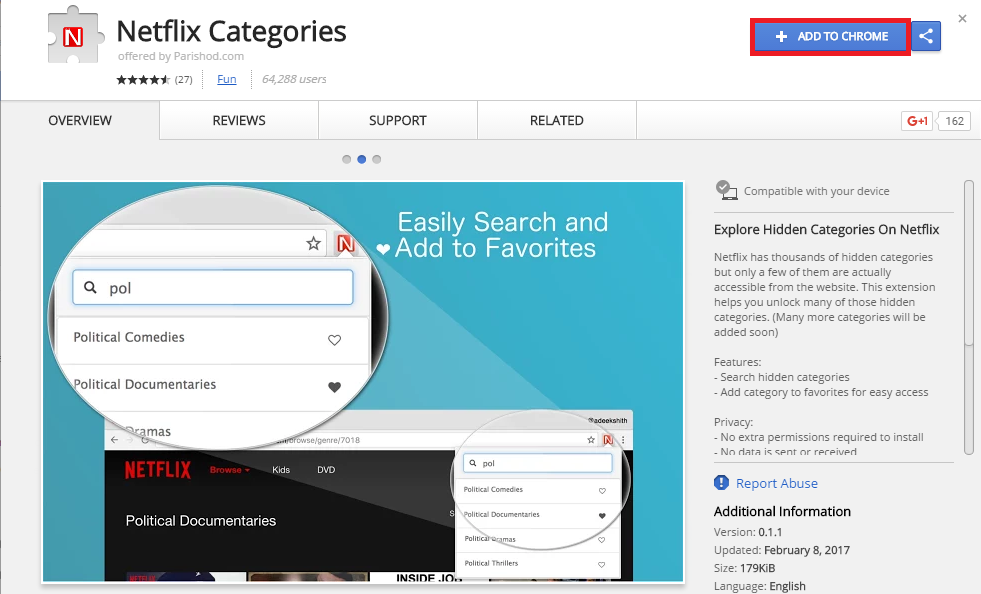Click the 'Size: 179KiB' text
981x594 pixels.
(x=745, y=568)
